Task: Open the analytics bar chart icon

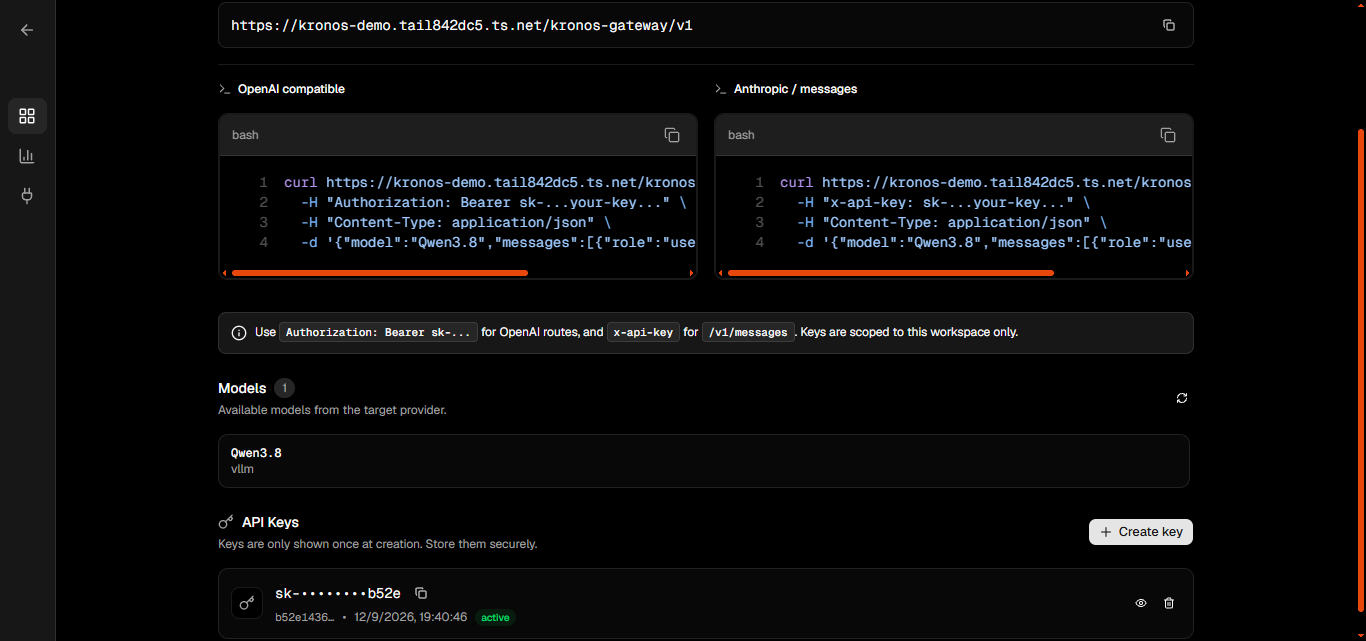Action: (x=27, y=156)
